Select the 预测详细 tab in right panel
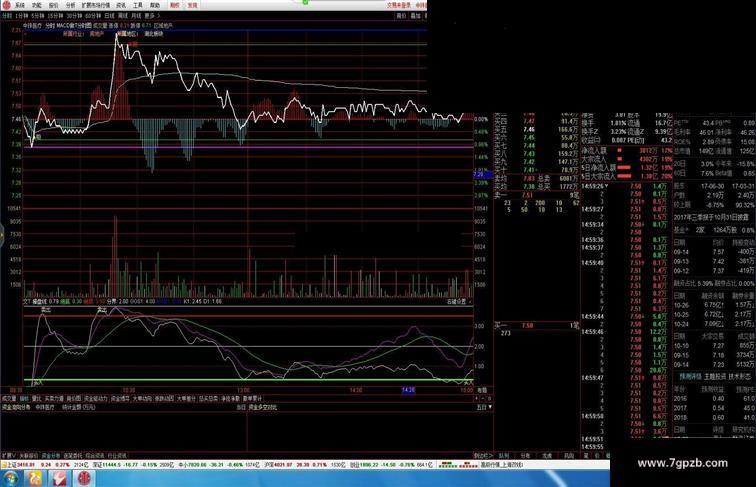This screenshot has height=487, width=756. [690, 376]
